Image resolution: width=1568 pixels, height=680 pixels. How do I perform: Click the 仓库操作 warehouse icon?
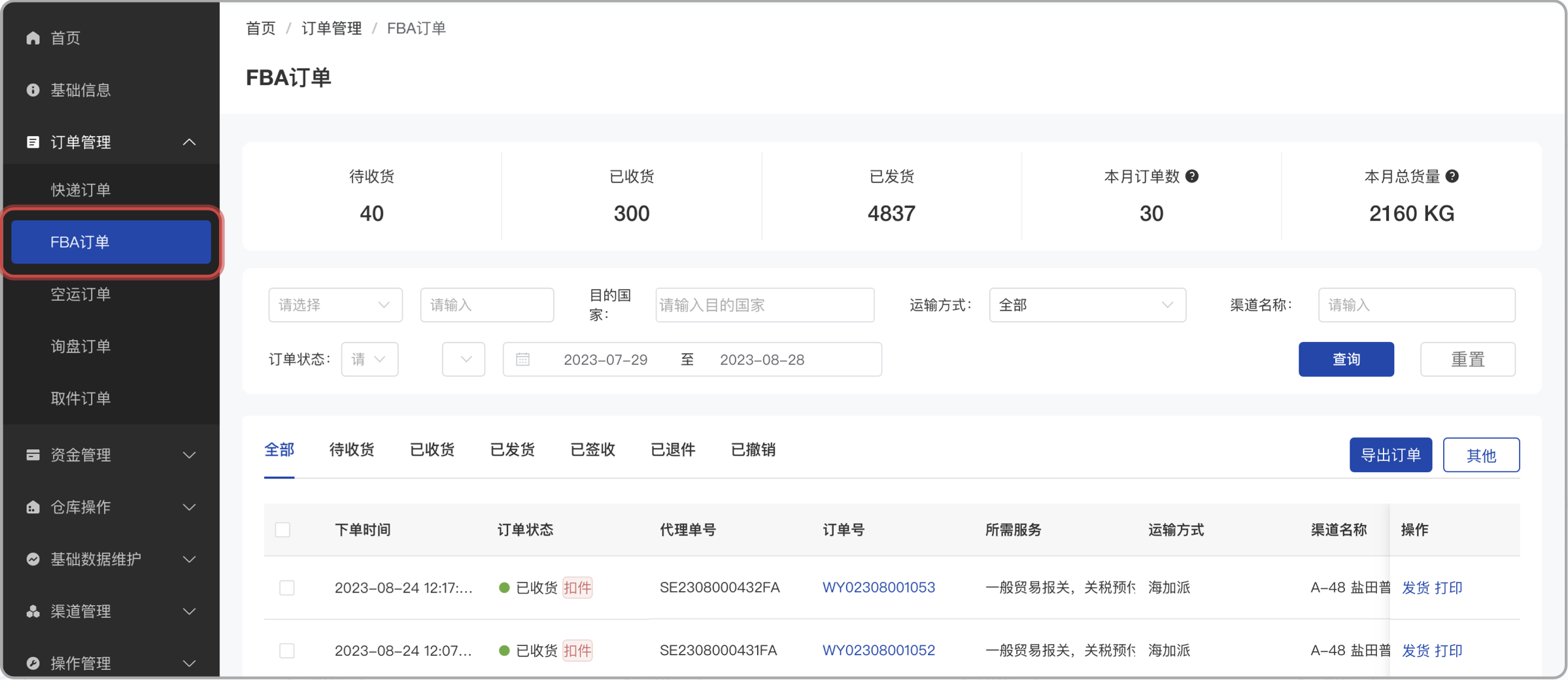point(33,507)
